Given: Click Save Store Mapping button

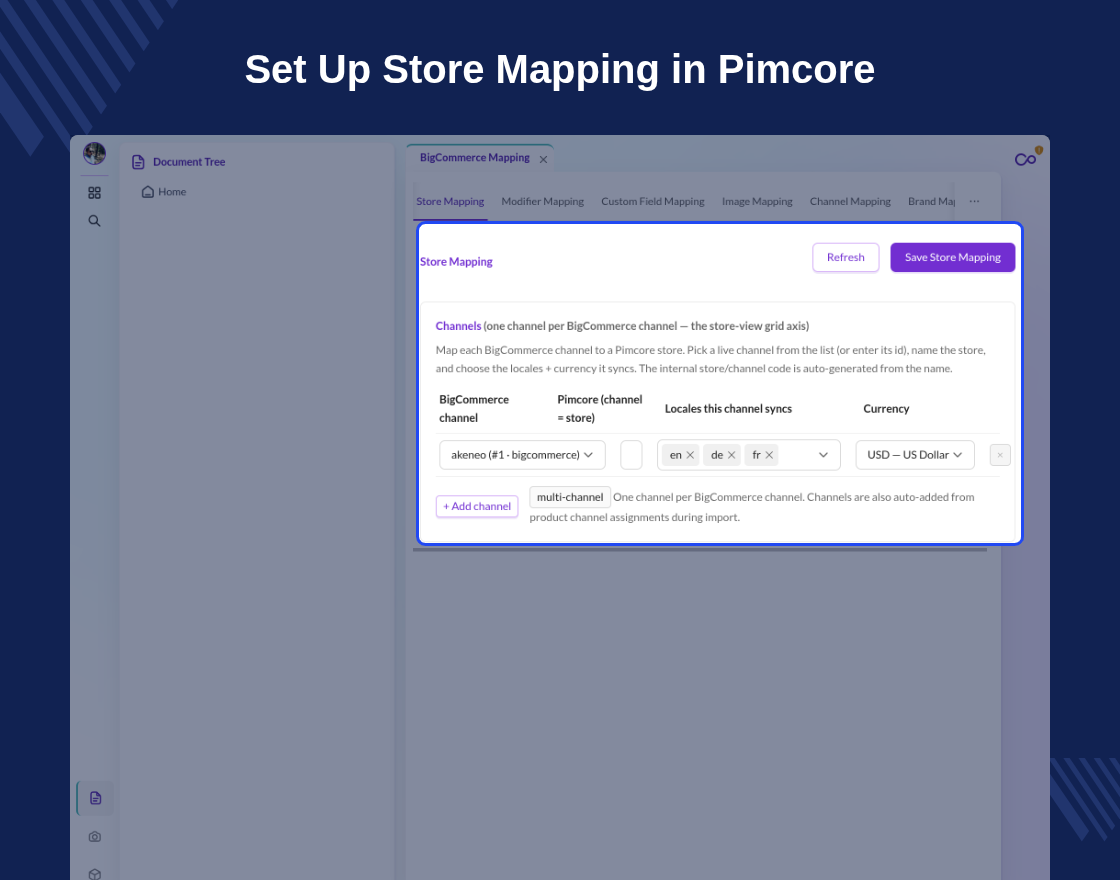Looking at the screenshot, I should click(952, 257).
